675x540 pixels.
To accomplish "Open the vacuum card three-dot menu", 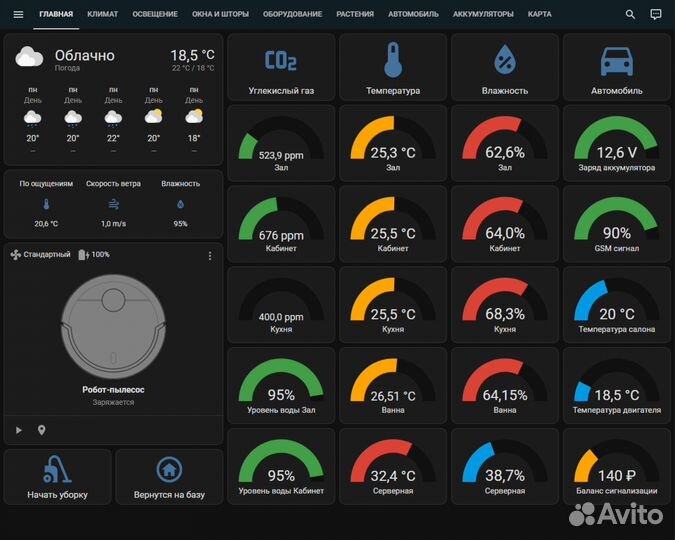I will tap(210, 256).
